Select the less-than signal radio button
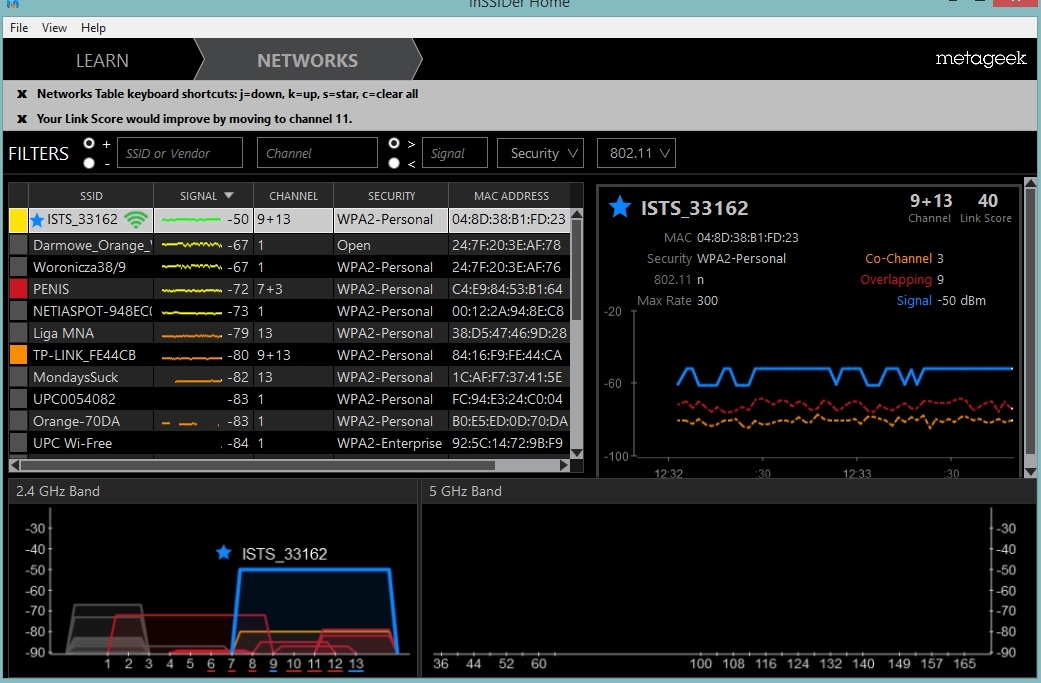The image size is (1041, 683). (394, 163)
